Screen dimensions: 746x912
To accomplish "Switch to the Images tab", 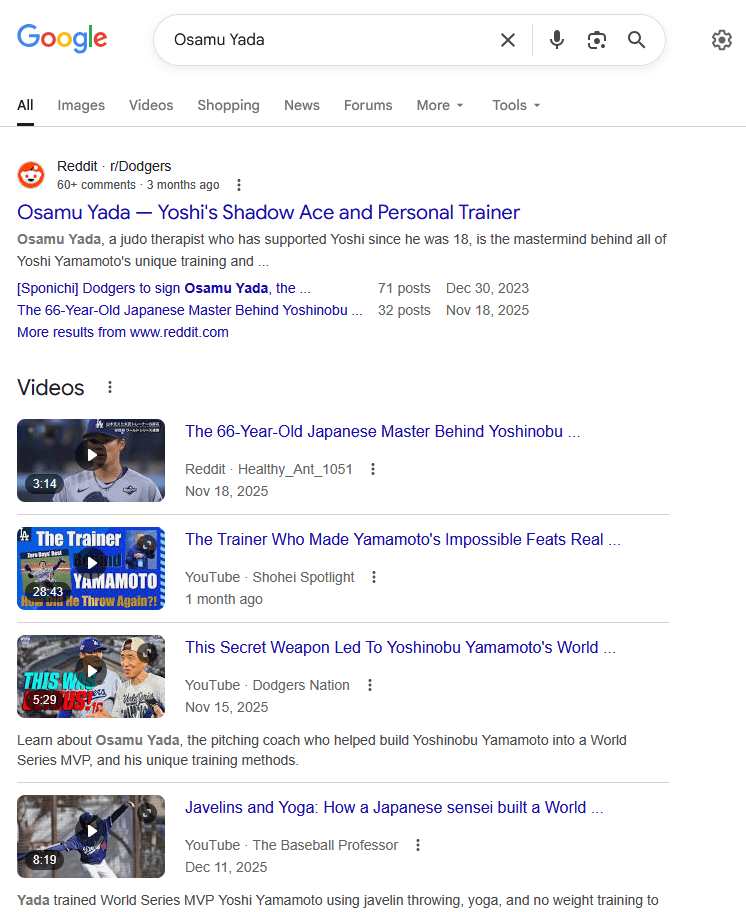I will [81, 105].
